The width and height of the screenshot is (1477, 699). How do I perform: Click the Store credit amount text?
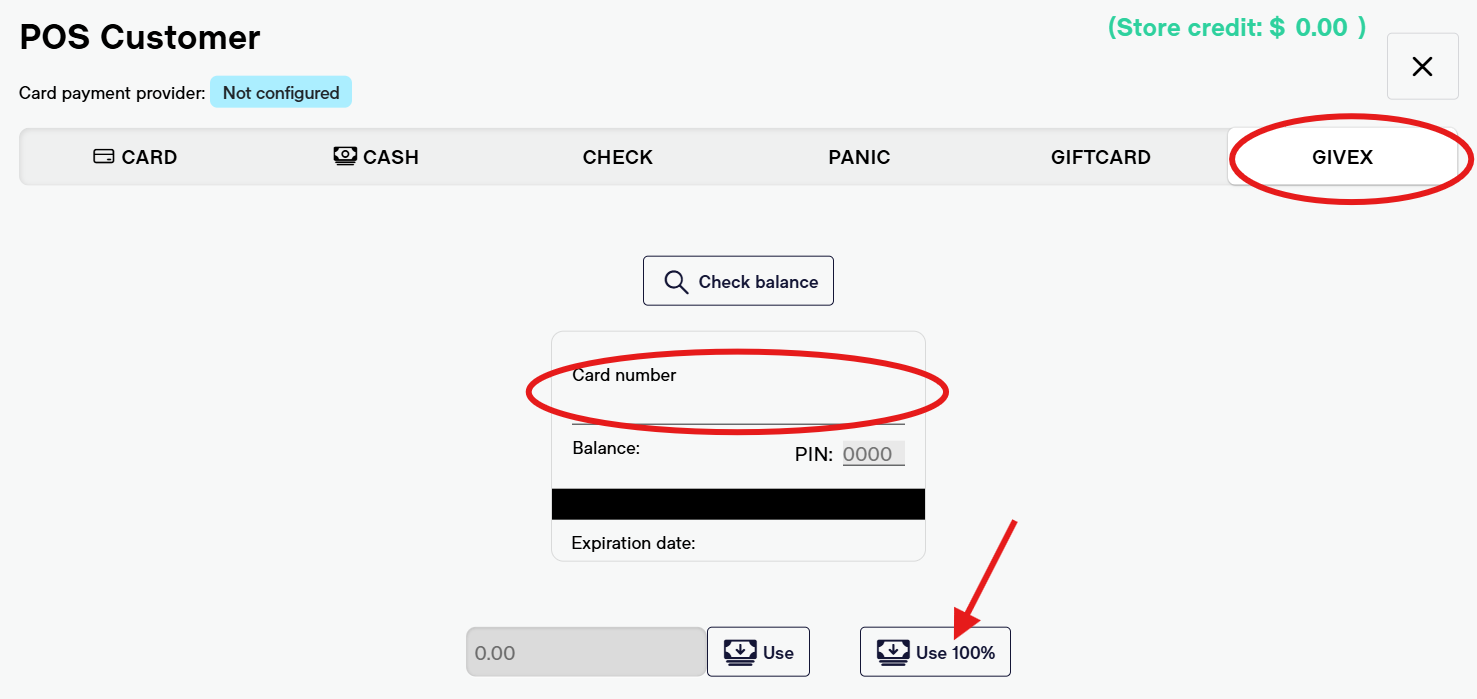tap(1236, 28)
